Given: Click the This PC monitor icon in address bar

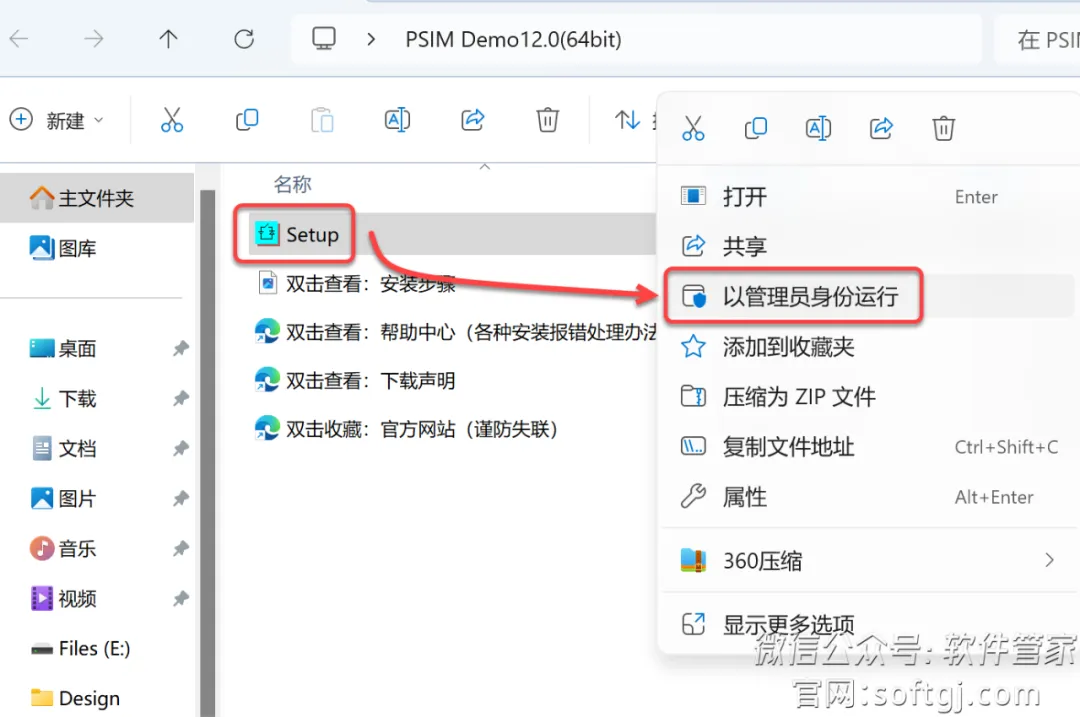Looking at the screenshot, I should pos(324,39).
